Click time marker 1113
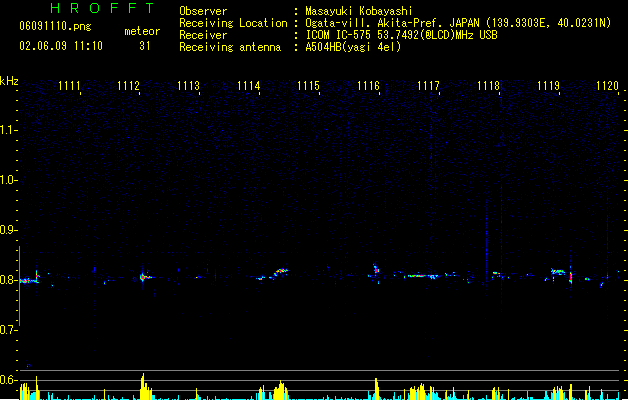 (x=188, y=86)
